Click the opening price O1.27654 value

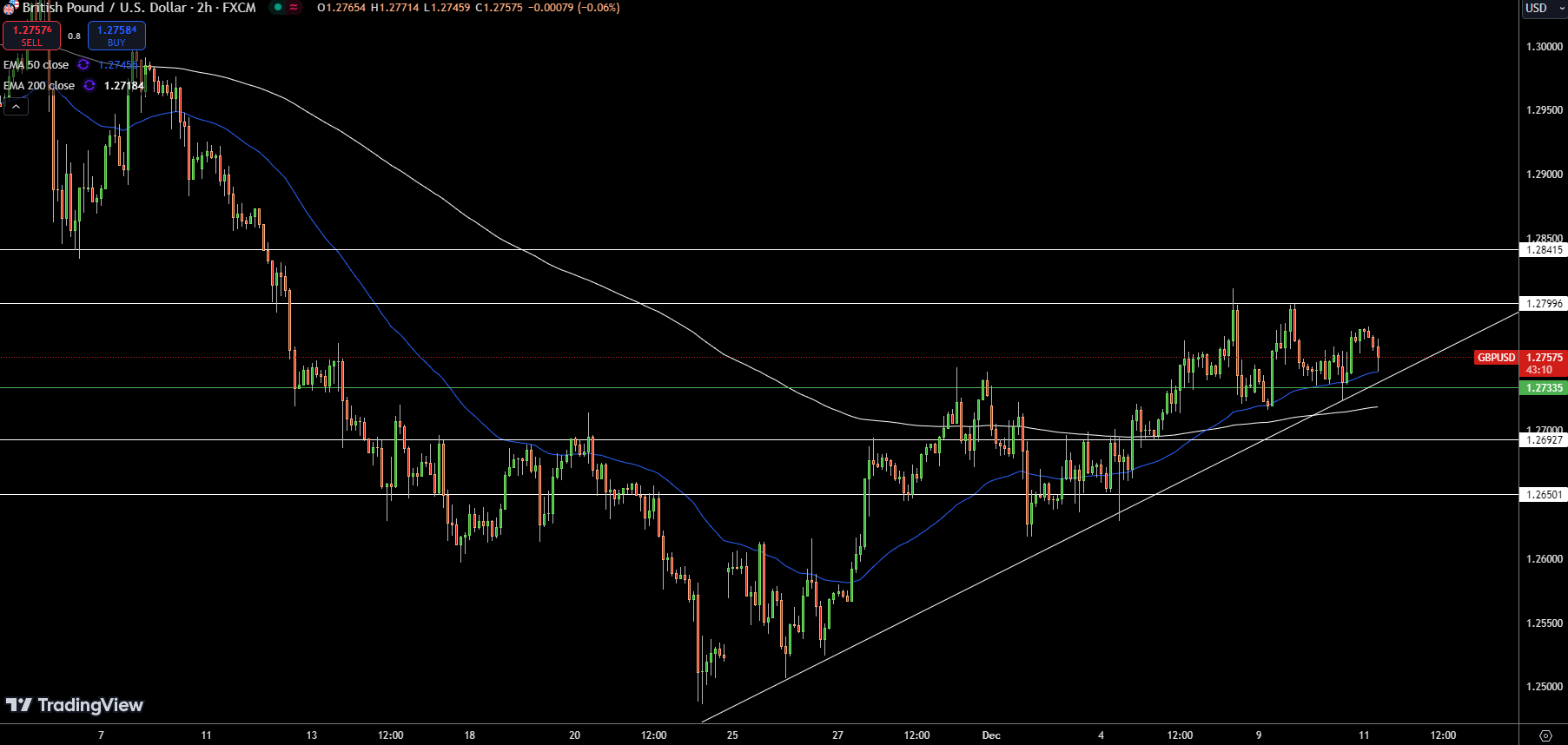(x=341, y=8)
